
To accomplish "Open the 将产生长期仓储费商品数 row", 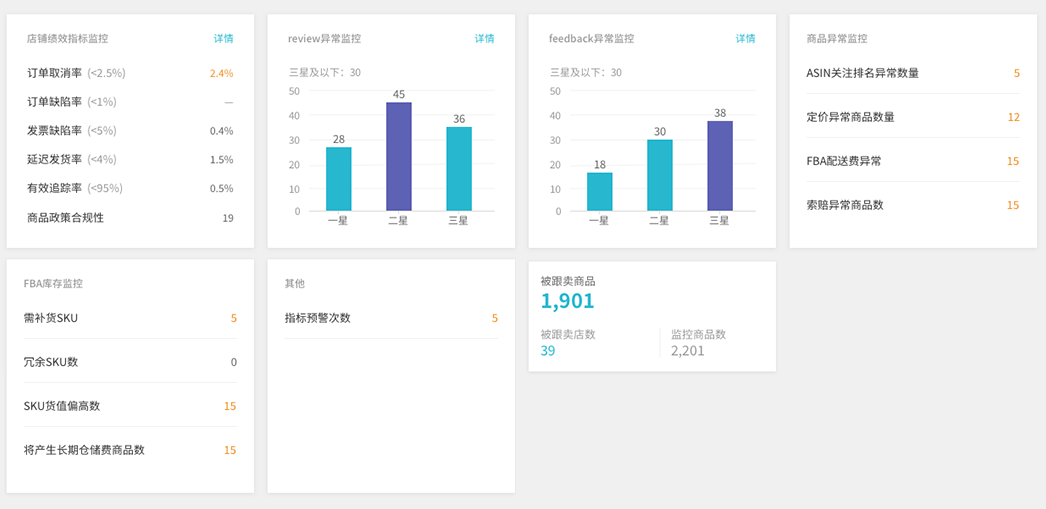I will click(130, 450).
